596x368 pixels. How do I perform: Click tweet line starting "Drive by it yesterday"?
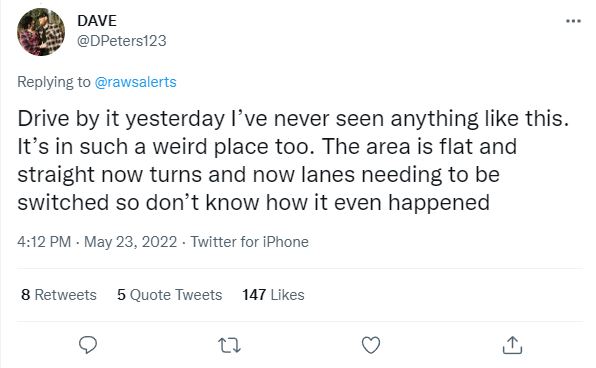click(293, 119)
